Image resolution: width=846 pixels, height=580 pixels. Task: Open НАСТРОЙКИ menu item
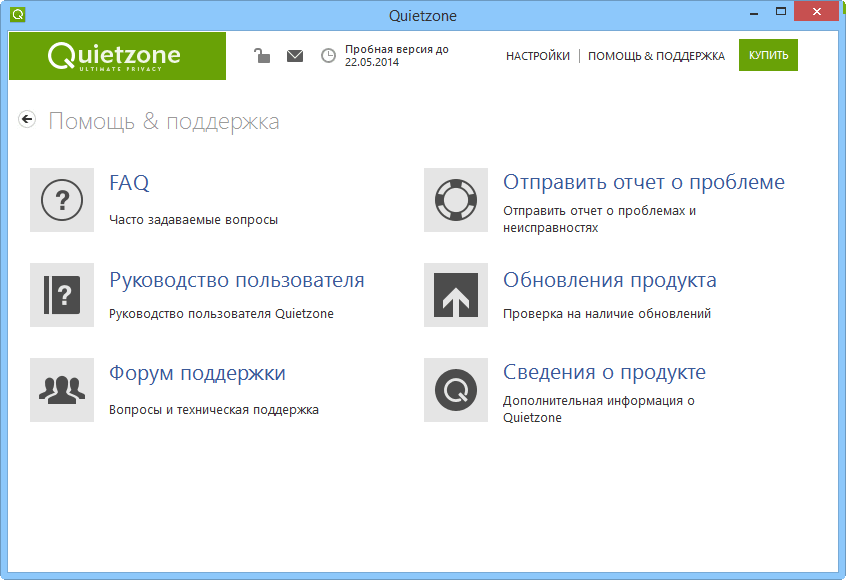click(x=538, y=56)
